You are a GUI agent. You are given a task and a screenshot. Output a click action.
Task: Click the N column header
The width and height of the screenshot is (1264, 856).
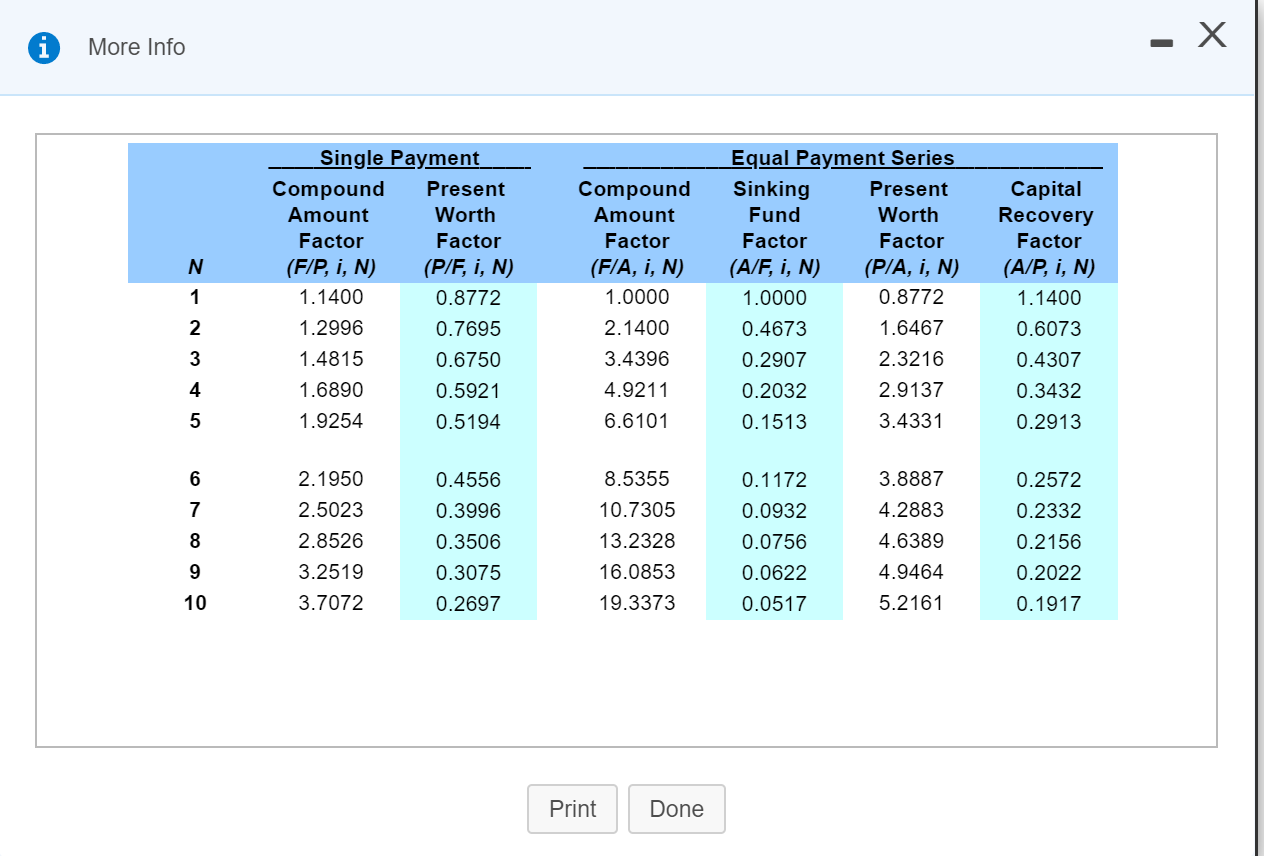click(194, 267)
